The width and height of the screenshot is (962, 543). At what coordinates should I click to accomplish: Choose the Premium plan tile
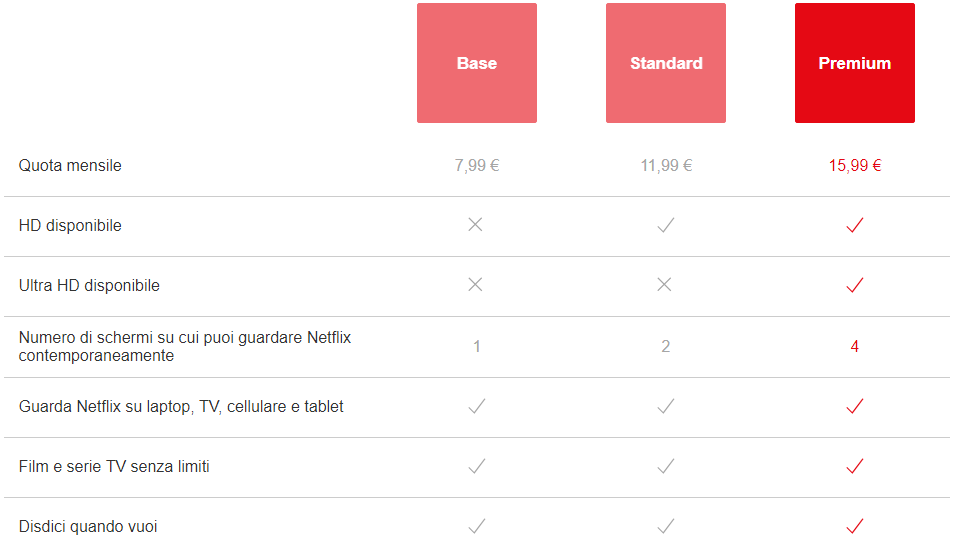coord(855,63)
